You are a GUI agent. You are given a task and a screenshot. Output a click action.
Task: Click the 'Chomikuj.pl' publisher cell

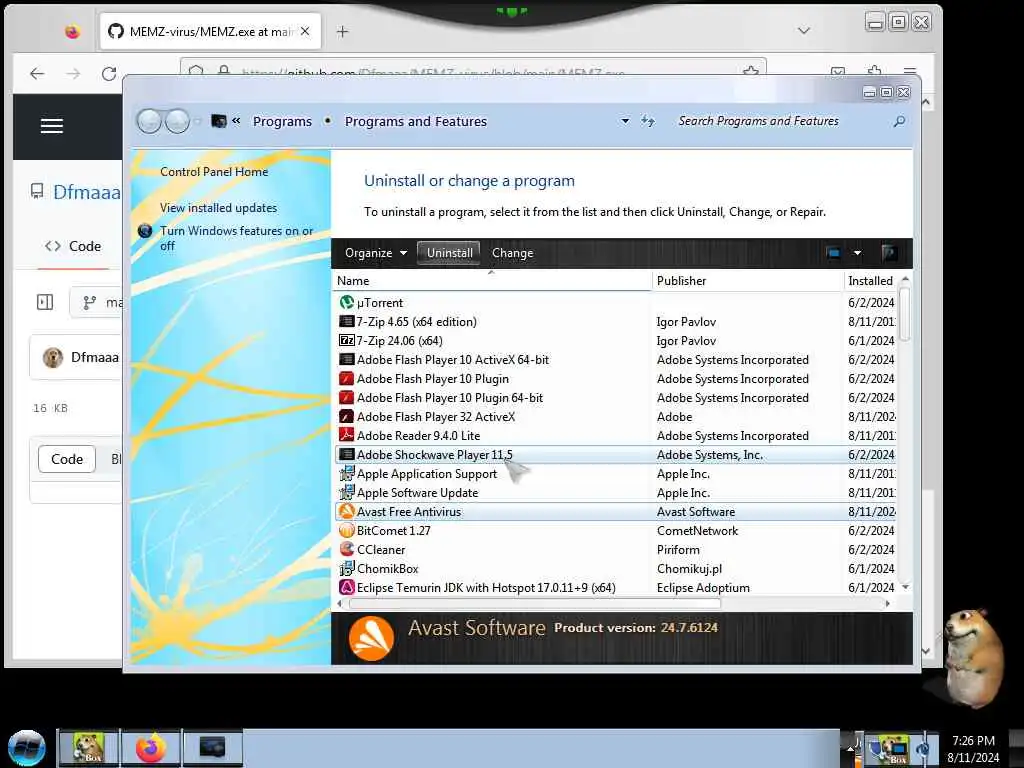(x=689, y=568)
